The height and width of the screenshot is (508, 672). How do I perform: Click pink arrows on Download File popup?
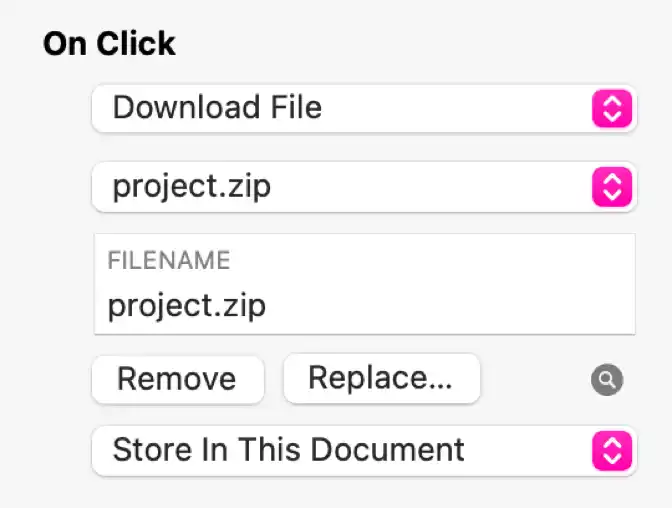[613, 108]
